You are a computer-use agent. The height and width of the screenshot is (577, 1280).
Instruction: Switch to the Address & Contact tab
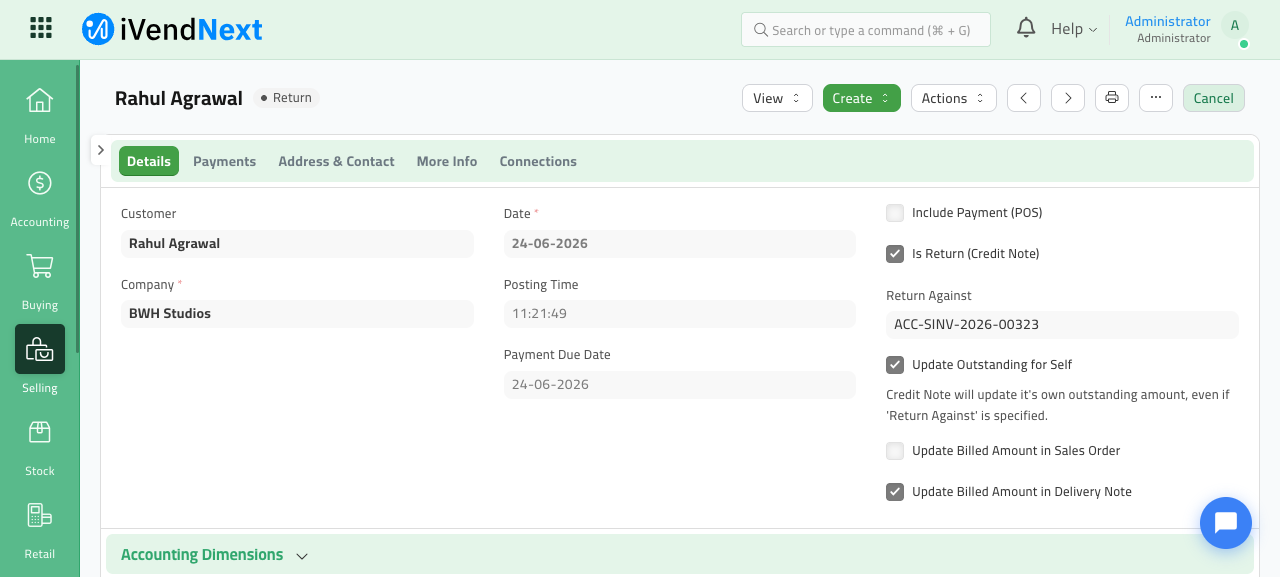[336, 161]
